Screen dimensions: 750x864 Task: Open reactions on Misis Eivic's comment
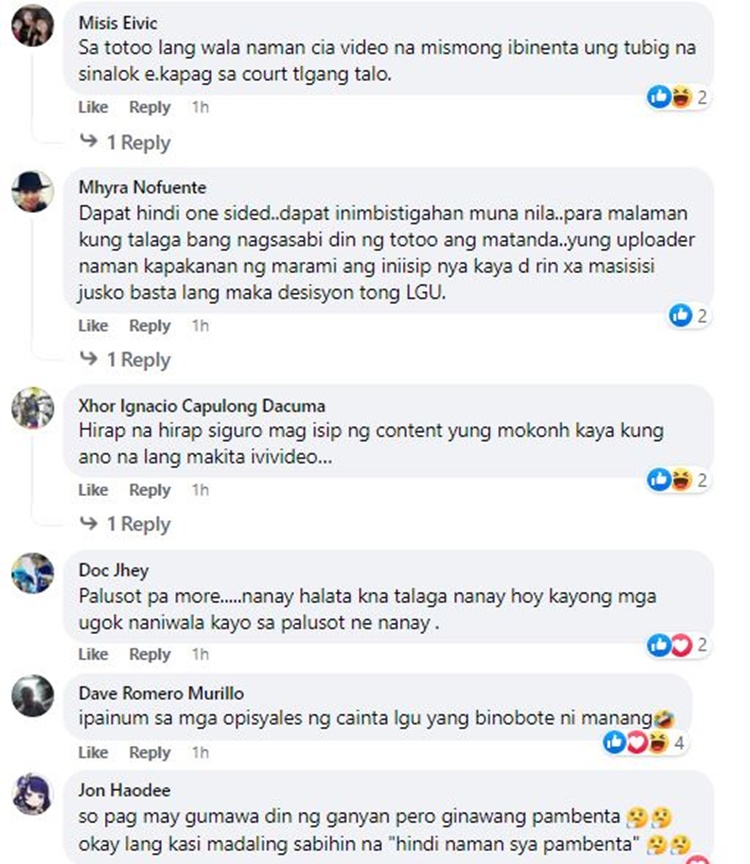tap(678, 98)
